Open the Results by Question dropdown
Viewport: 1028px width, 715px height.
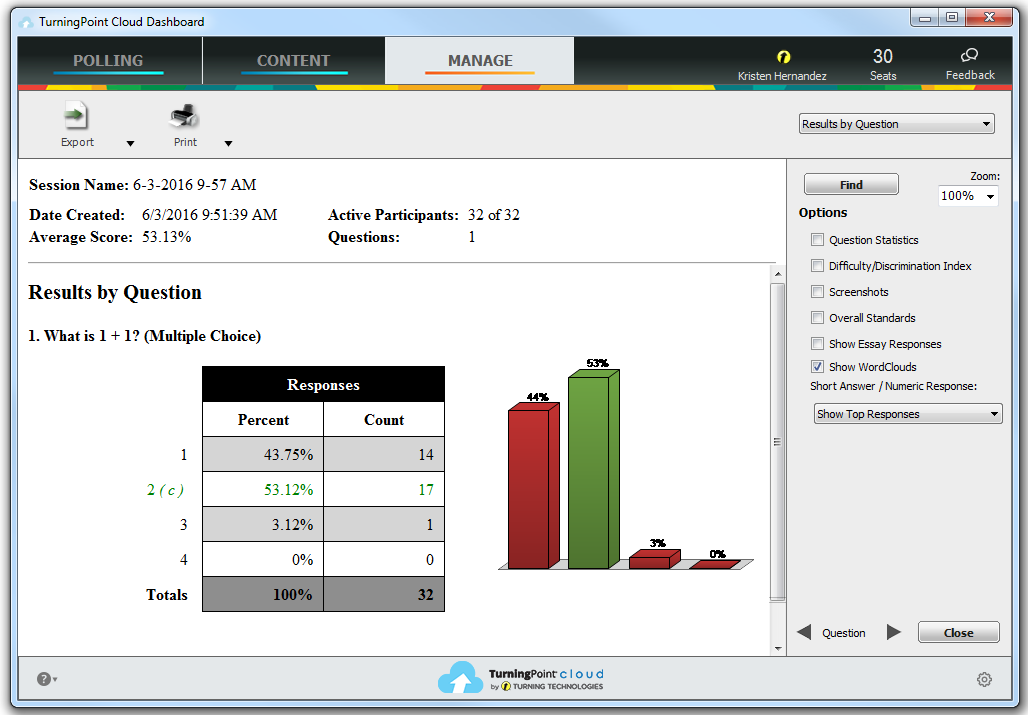tap(896, 124)
